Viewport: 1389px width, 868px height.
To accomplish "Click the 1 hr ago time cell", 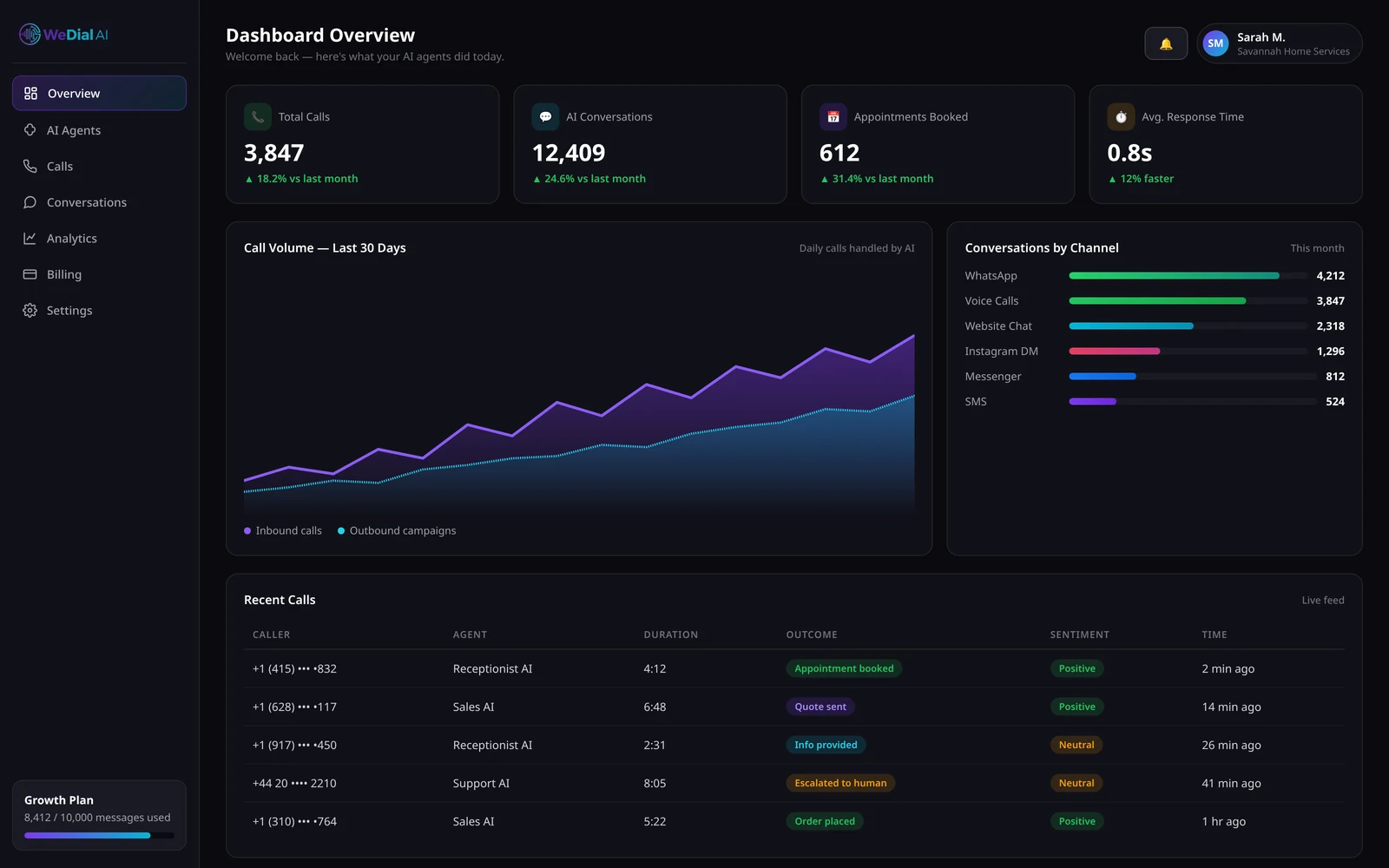I will tap(1223, 821).
